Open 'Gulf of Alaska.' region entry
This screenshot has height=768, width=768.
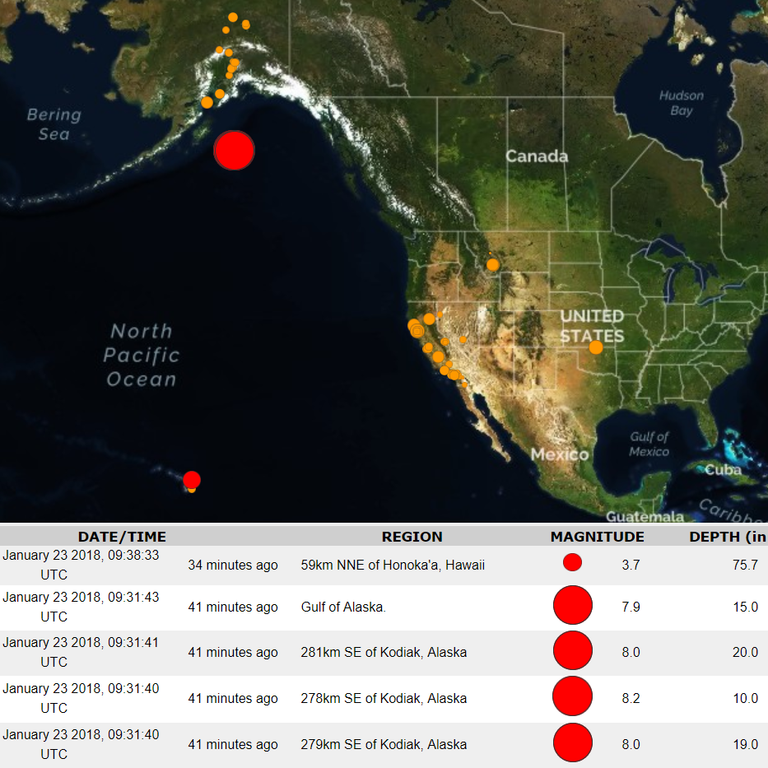click(x=343, y=607)
